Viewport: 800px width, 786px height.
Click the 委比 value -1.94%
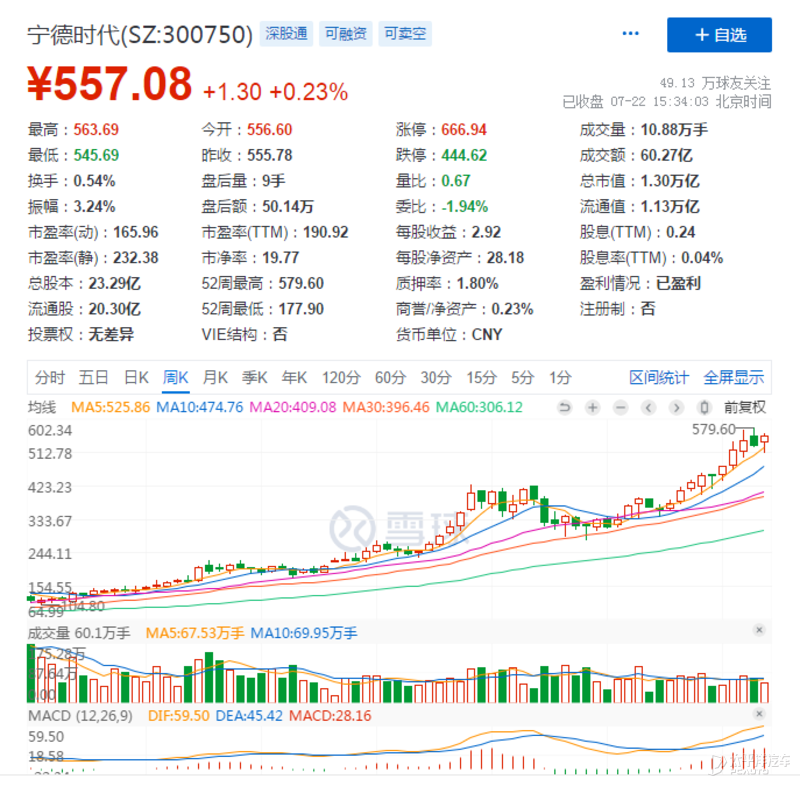pyautogui.click(x=464, y=207)
